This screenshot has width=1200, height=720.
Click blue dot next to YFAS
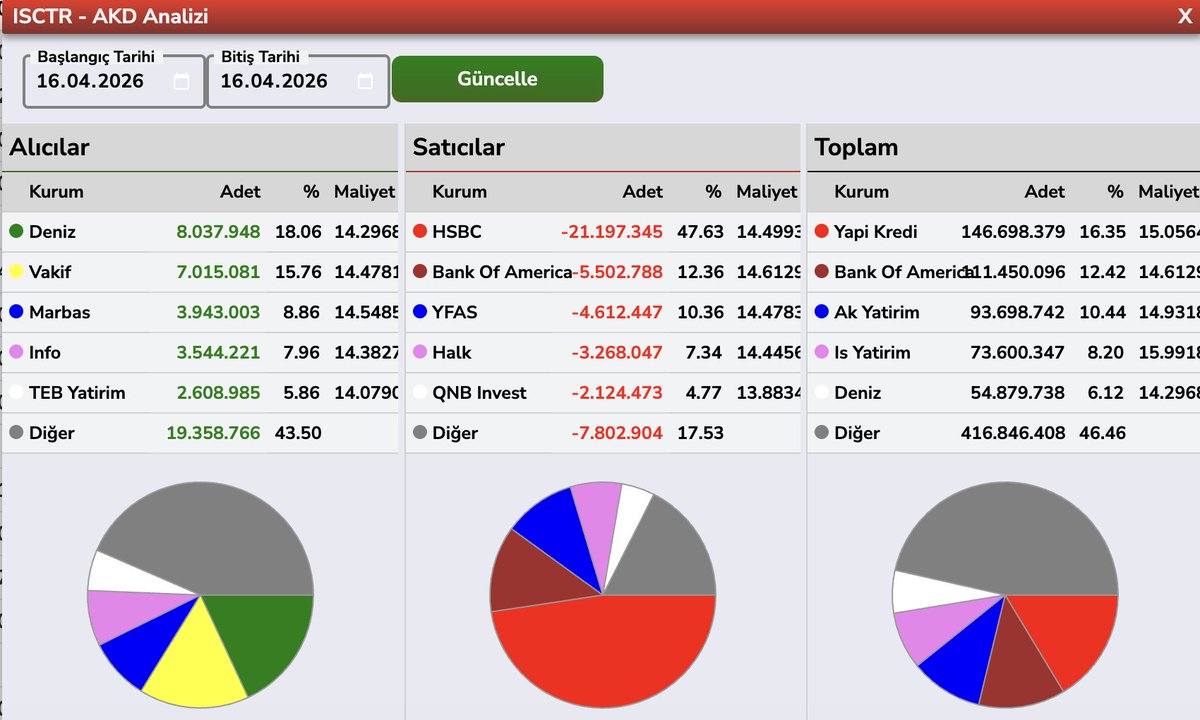point(420,312)
